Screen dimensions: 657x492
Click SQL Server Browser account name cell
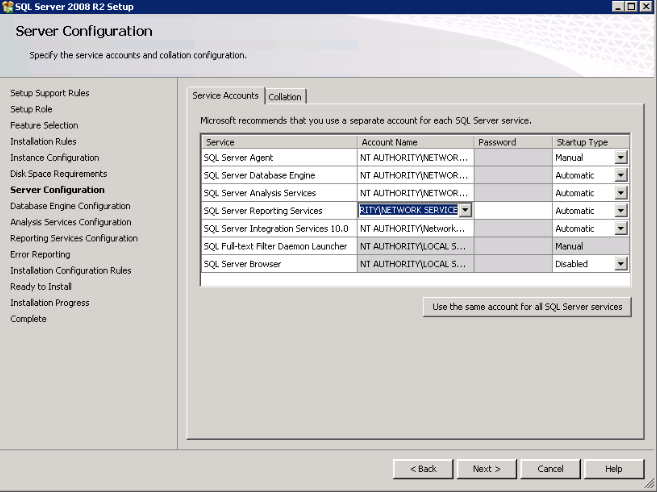click(x=415, y=264)
